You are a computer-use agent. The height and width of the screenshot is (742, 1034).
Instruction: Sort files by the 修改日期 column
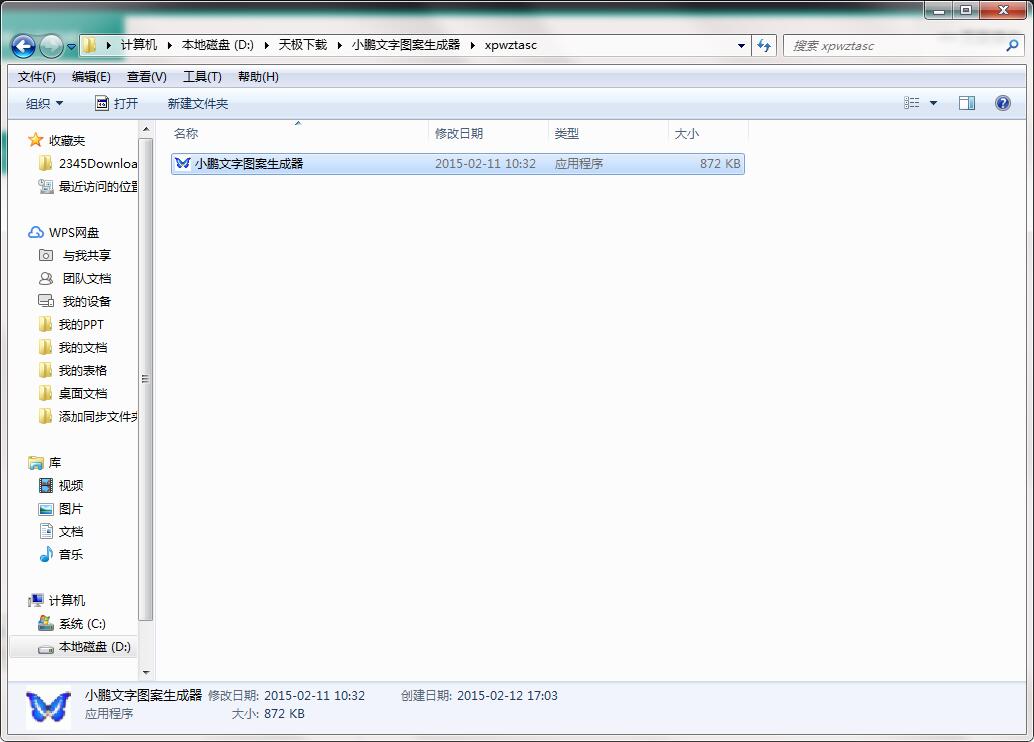(x=487, y=133)
